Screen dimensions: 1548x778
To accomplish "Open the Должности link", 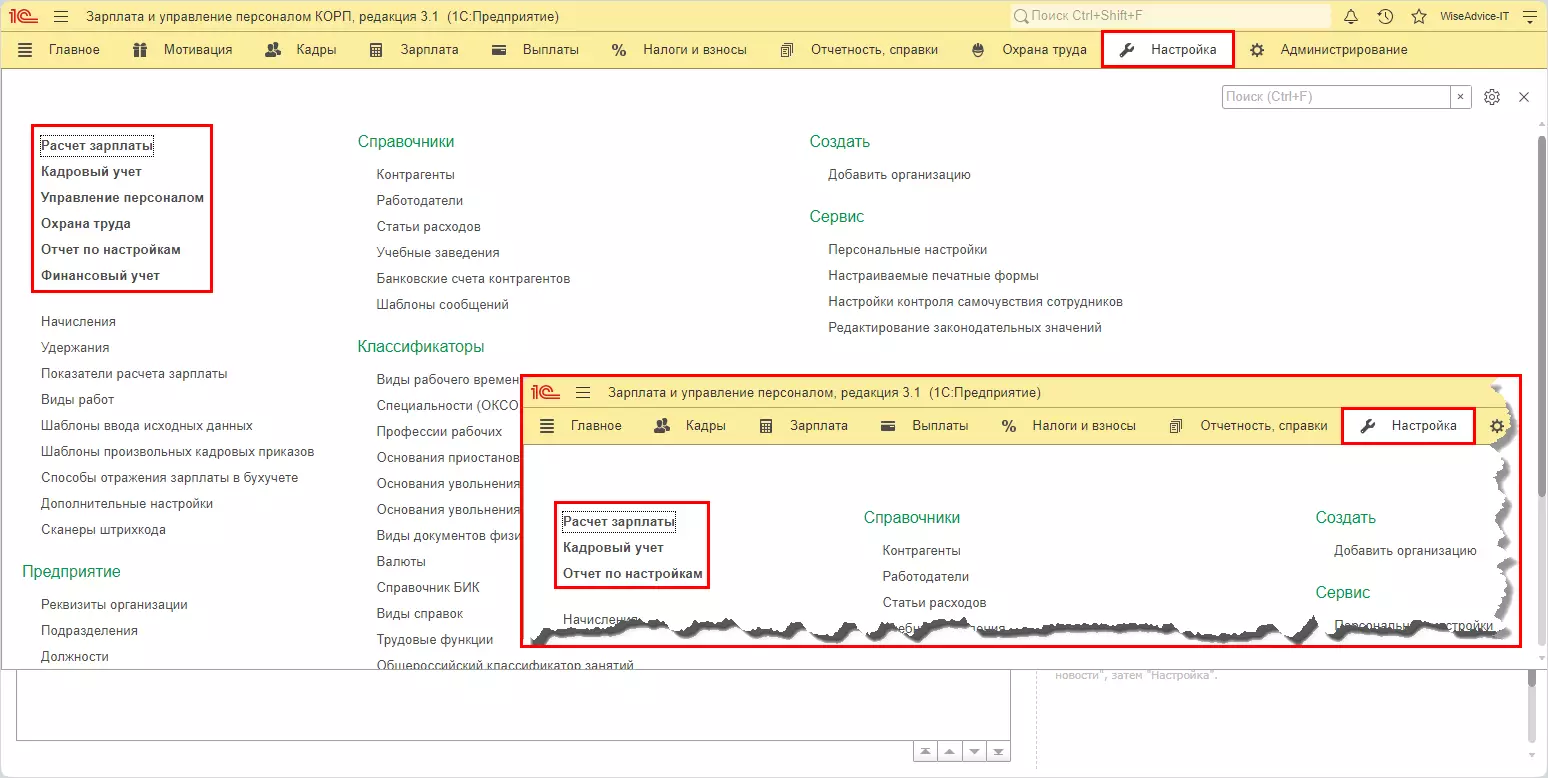I will [x=75, y=657].
